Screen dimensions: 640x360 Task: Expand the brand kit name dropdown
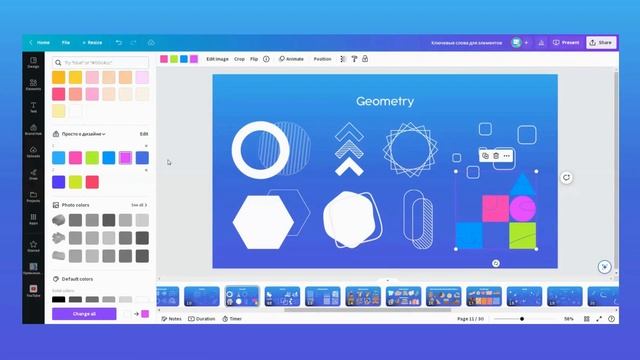[84, 134]
